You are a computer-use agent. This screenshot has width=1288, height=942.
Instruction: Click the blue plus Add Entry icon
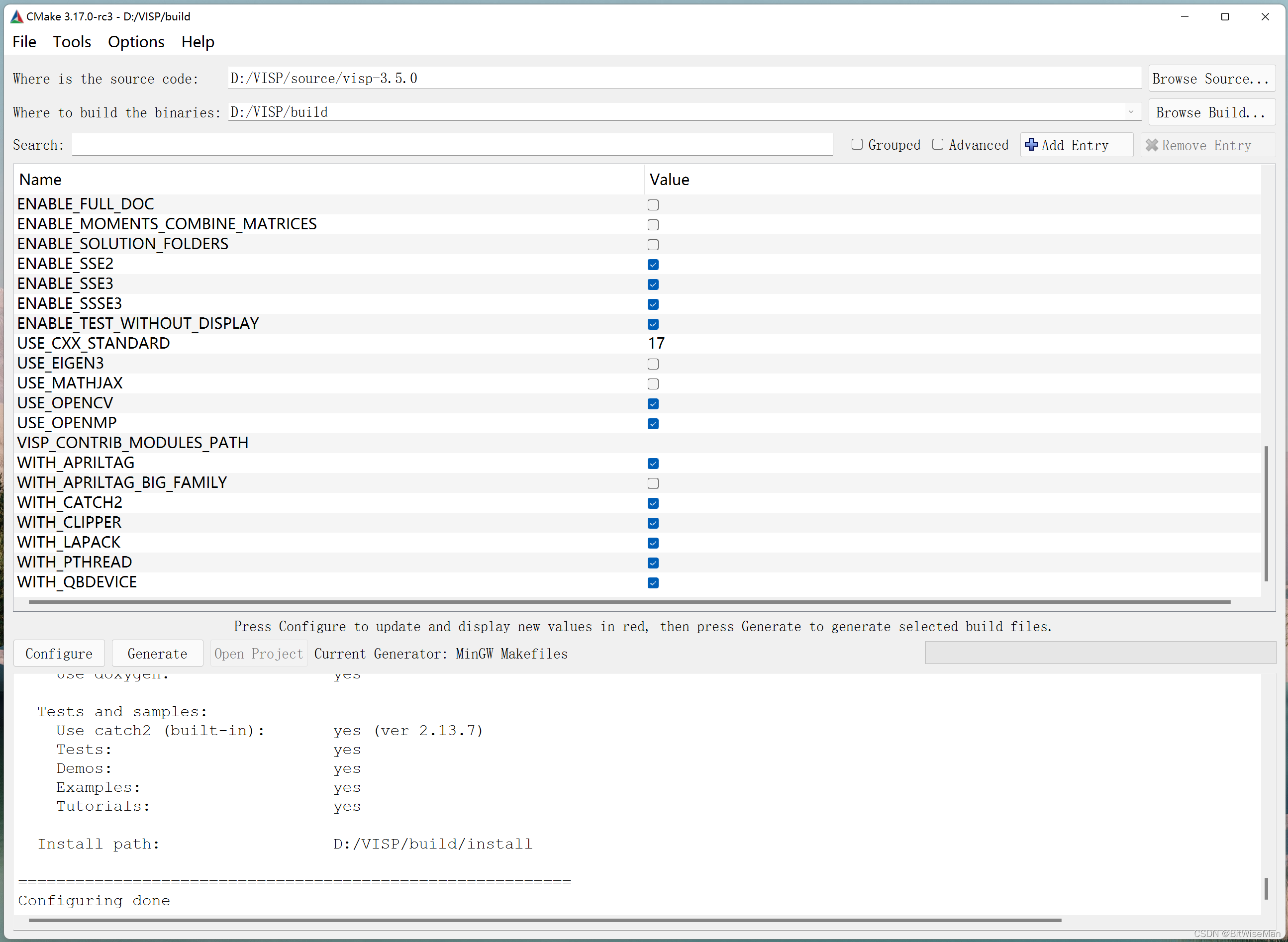tap(1031, 145)
